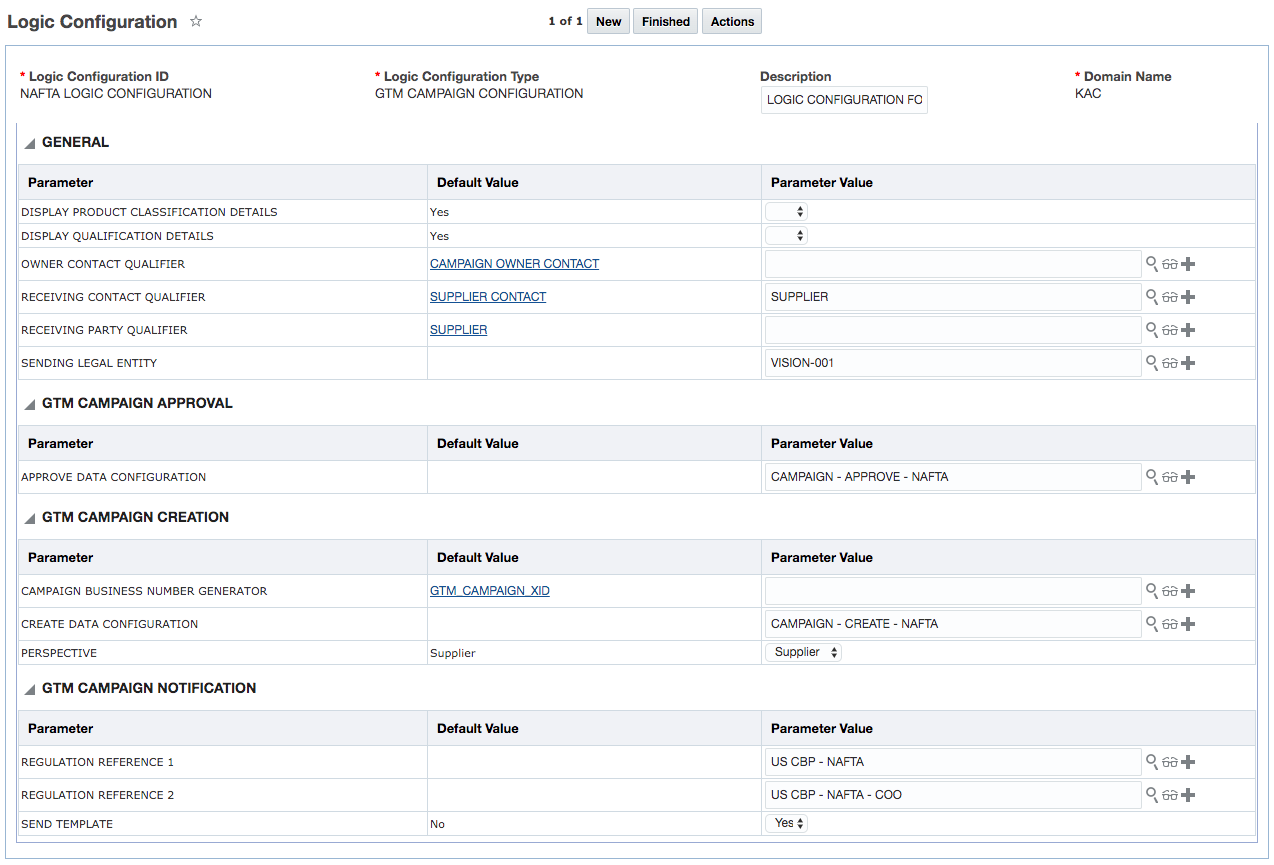This screenshot has width=1274, height=865.
Task: Click plus icon for Campaign Business Number Generator
Action: [x=1188, y=591]
